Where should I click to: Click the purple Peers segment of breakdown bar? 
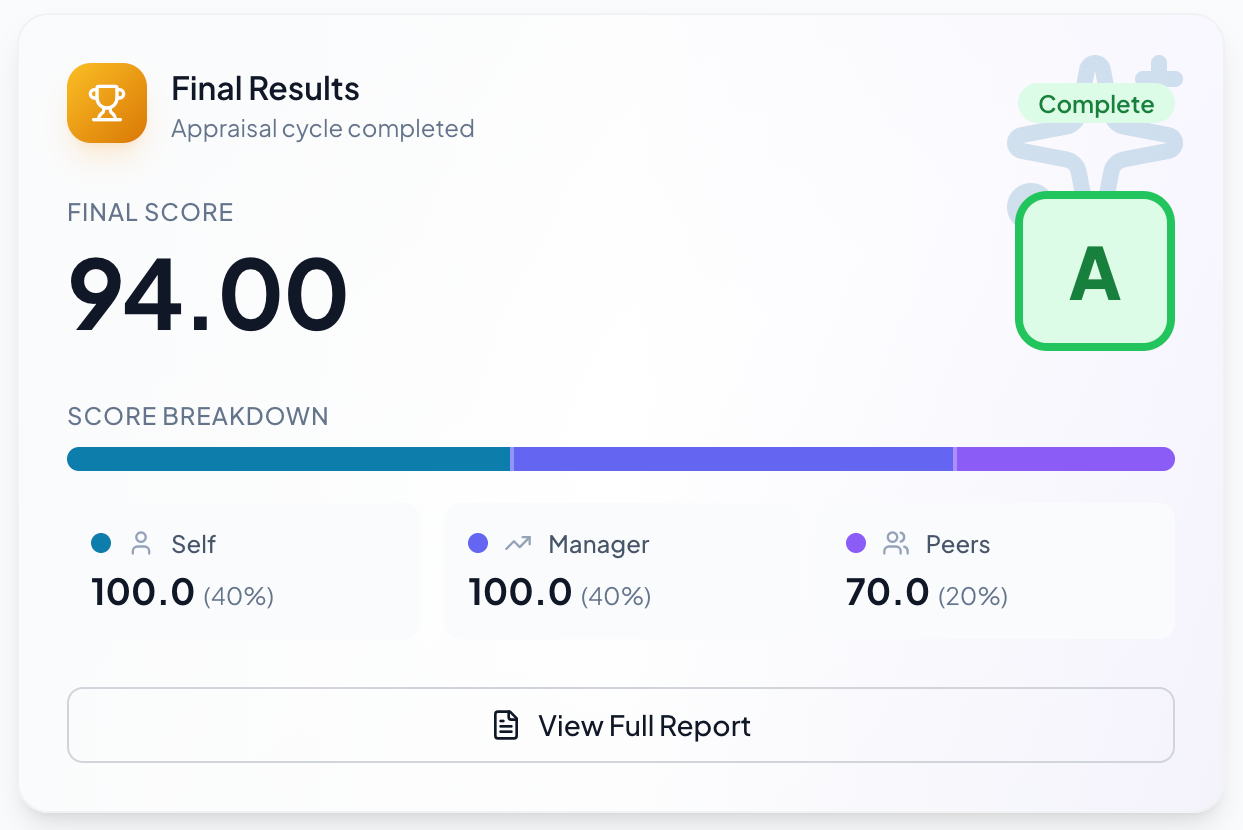(x=1066, y=459)
